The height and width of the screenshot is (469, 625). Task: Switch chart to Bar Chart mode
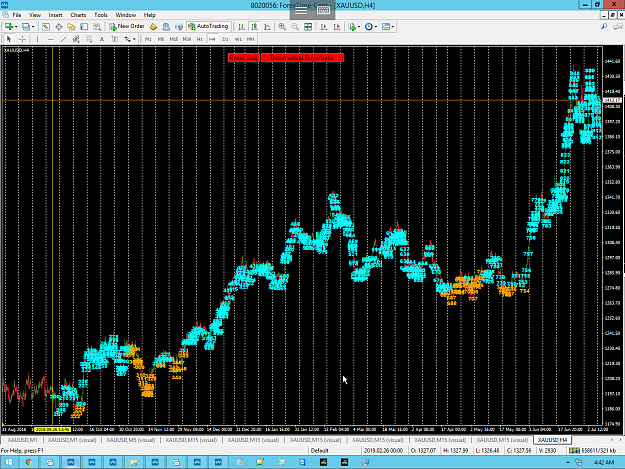point(242,27)
